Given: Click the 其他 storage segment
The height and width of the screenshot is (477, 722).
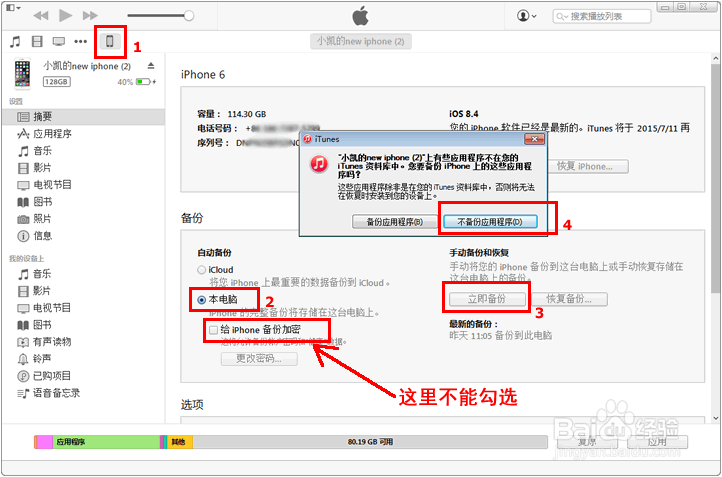Looking at the screenshot, I should [180, 442].
